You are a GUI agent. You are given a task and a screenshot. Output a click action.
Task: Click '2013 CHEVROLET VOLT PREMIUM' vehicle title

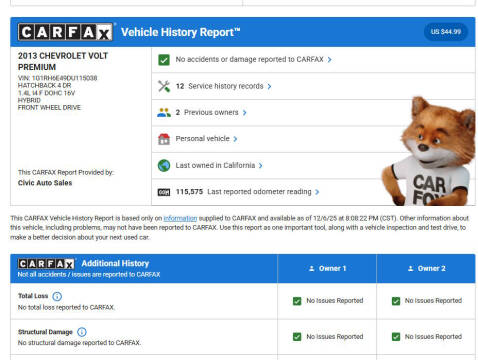pyautogui.click(x=63, y=61)
